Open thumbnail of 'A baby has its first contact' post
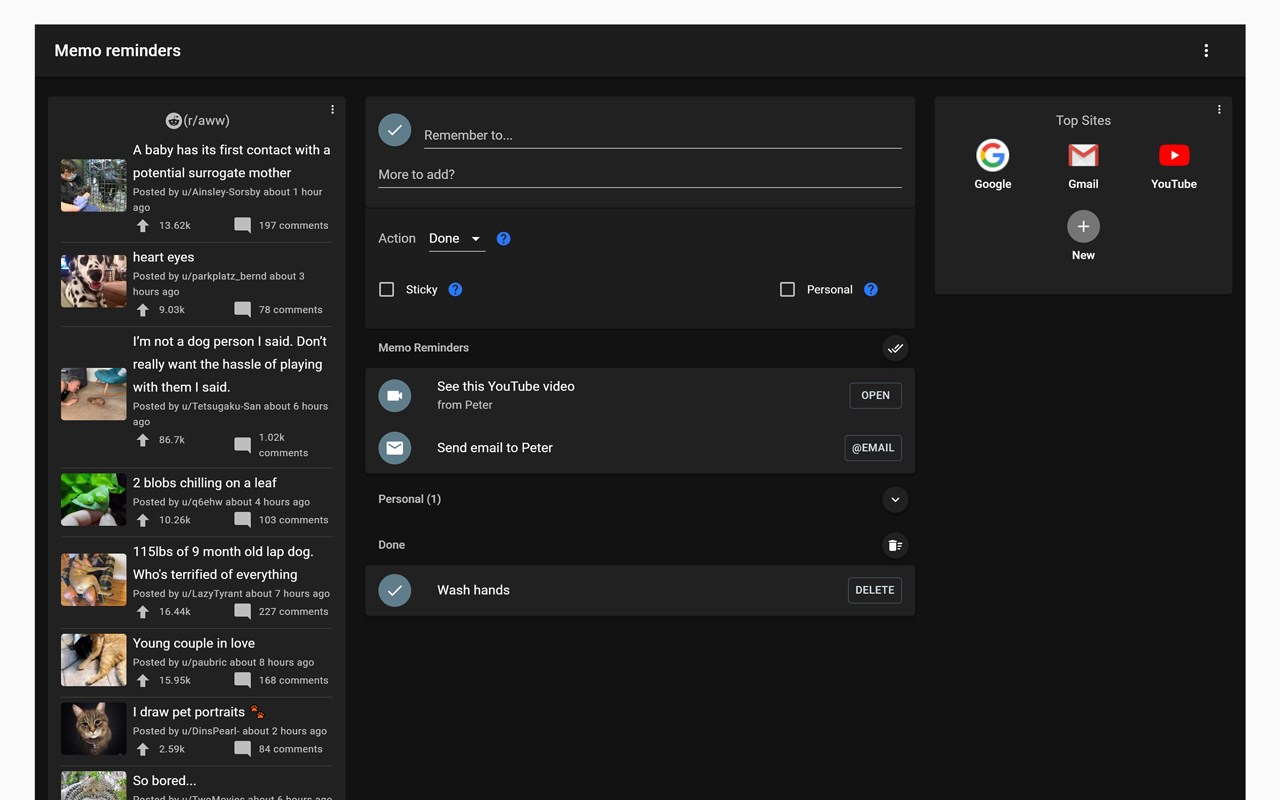Screen dimensions: 1280x800 click(94, 185)
